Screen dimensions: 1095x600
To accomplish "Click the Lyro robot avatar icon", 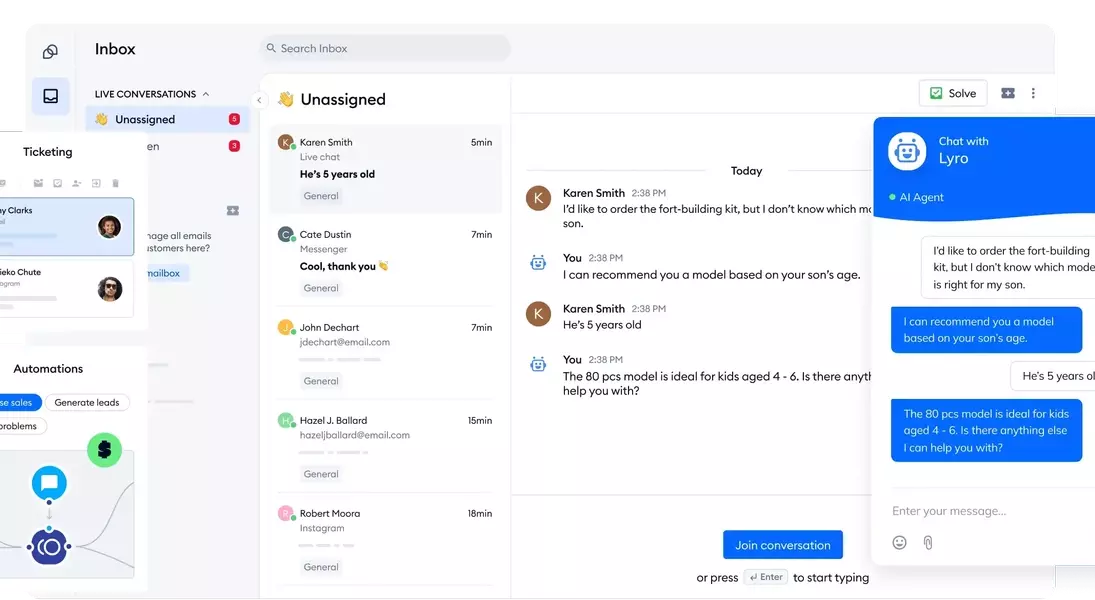I will tap(907, 150).
